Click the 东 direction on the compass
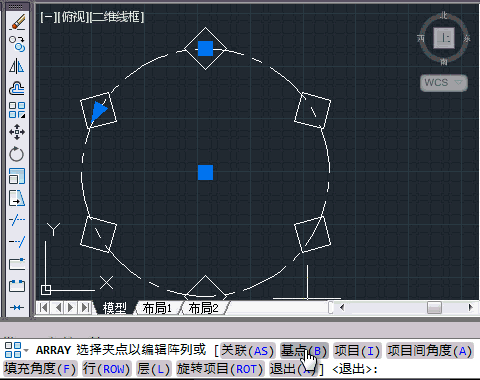480x380 pixels. click(467, 38)
